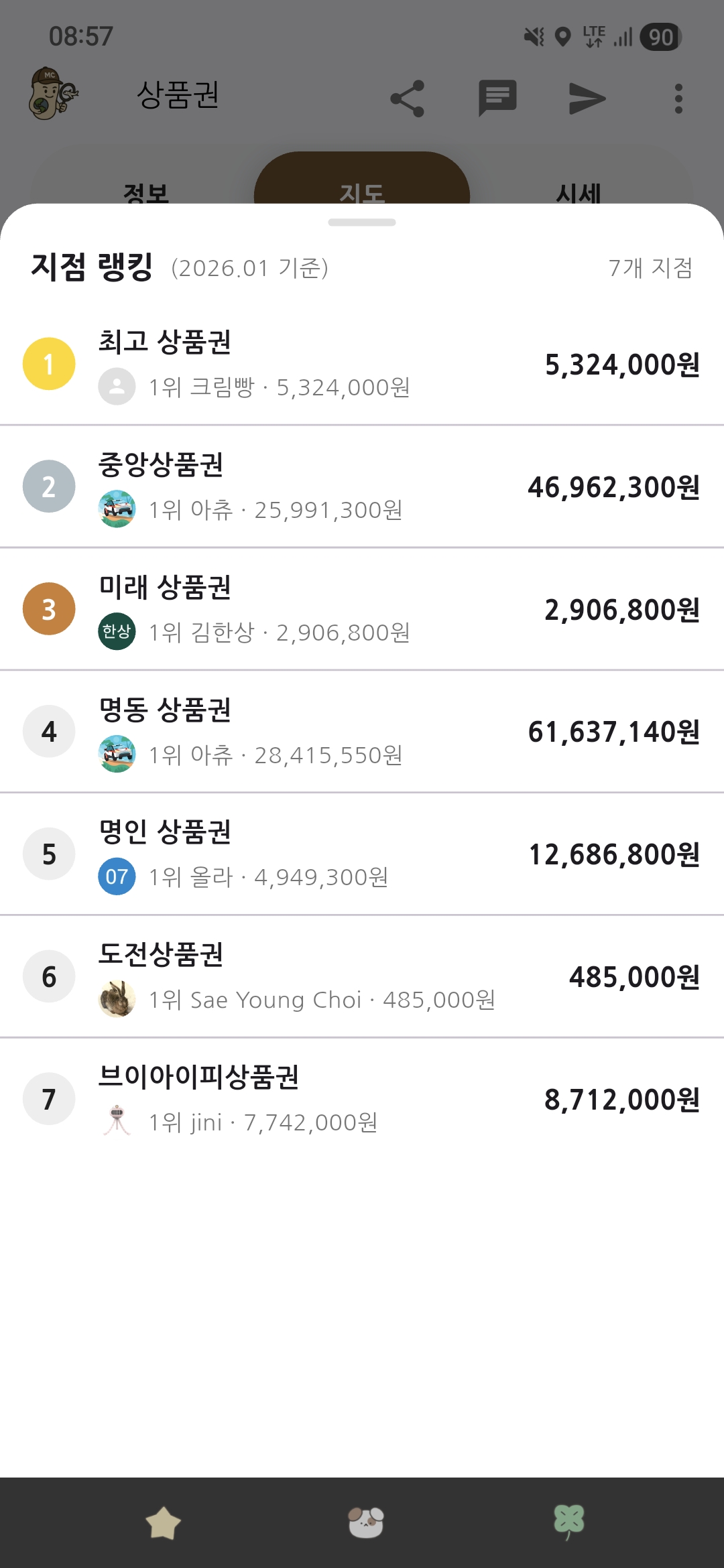Tap Sae Young Choi rabbit avatar
724x1568 pixels.
(117, 999)
